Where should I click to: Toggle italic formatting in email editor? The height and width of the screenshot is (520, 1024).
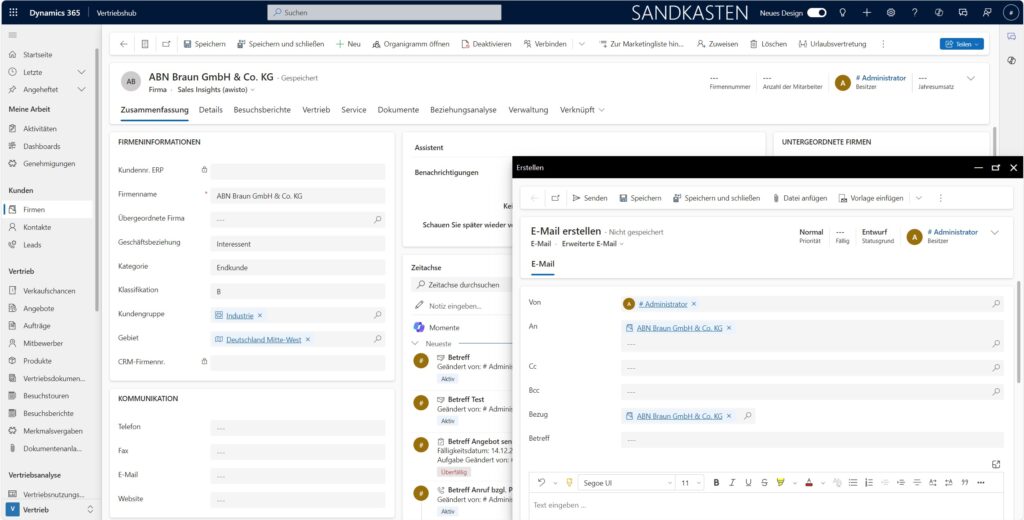[732, 483]
